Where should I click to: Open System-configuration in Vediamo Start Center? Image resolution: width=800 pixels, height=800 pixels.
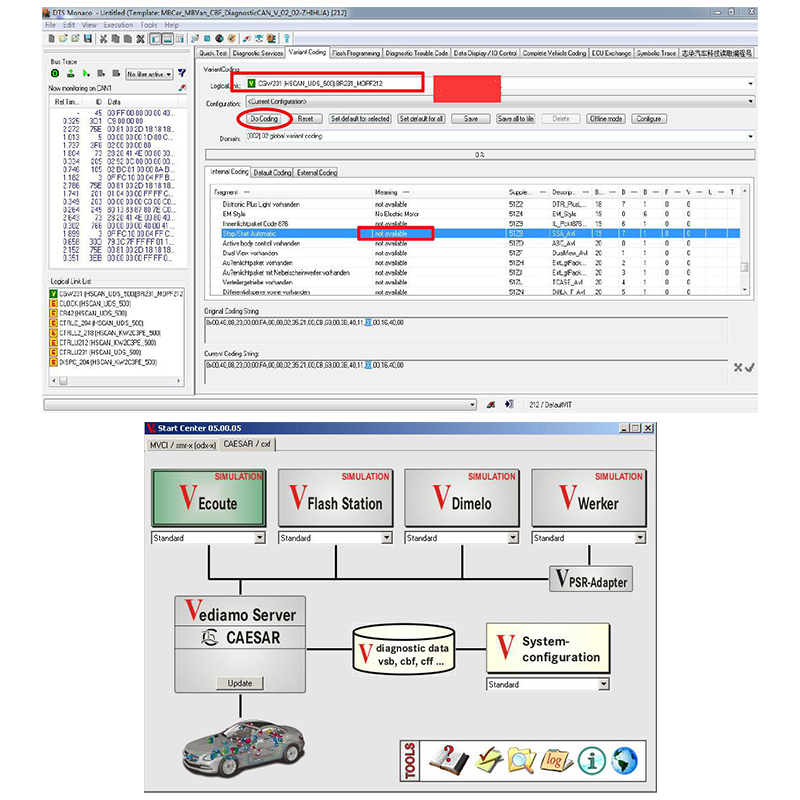click(x=548, y=648)
